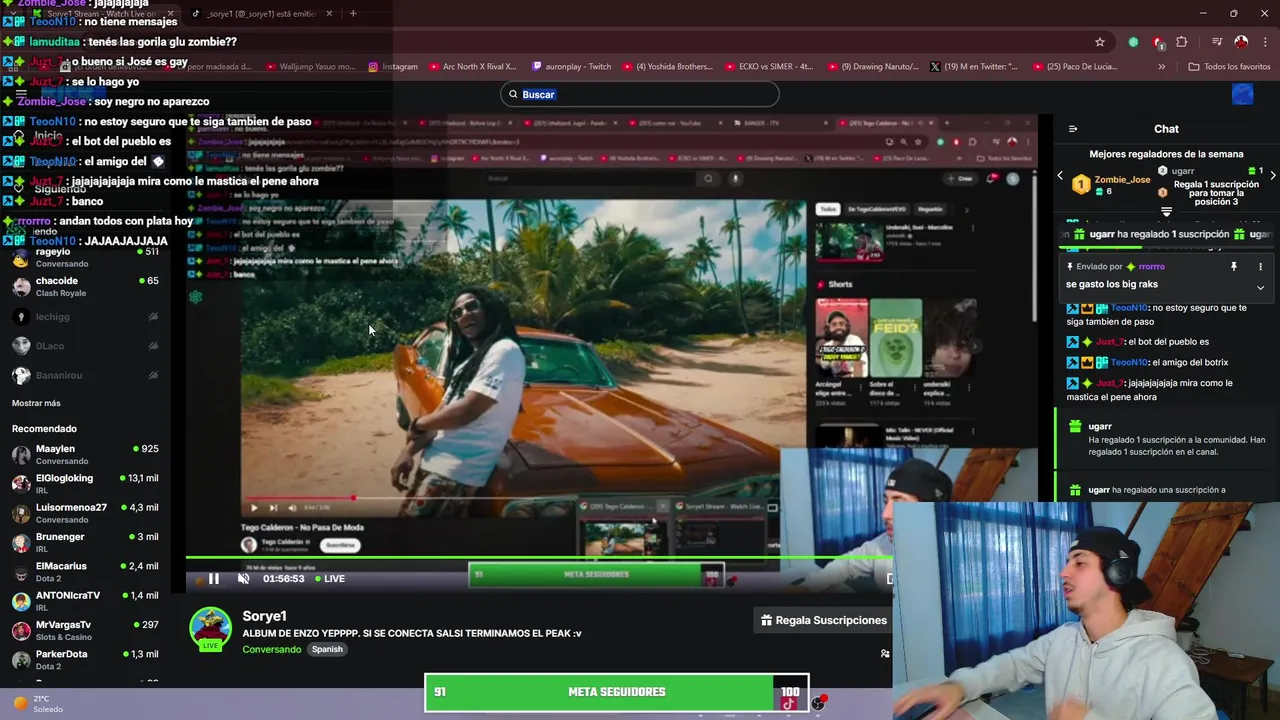The width and height of the screenshot is (1280, 720).
Task: Unpin the pinned chat message
Action: point(1233,267)
